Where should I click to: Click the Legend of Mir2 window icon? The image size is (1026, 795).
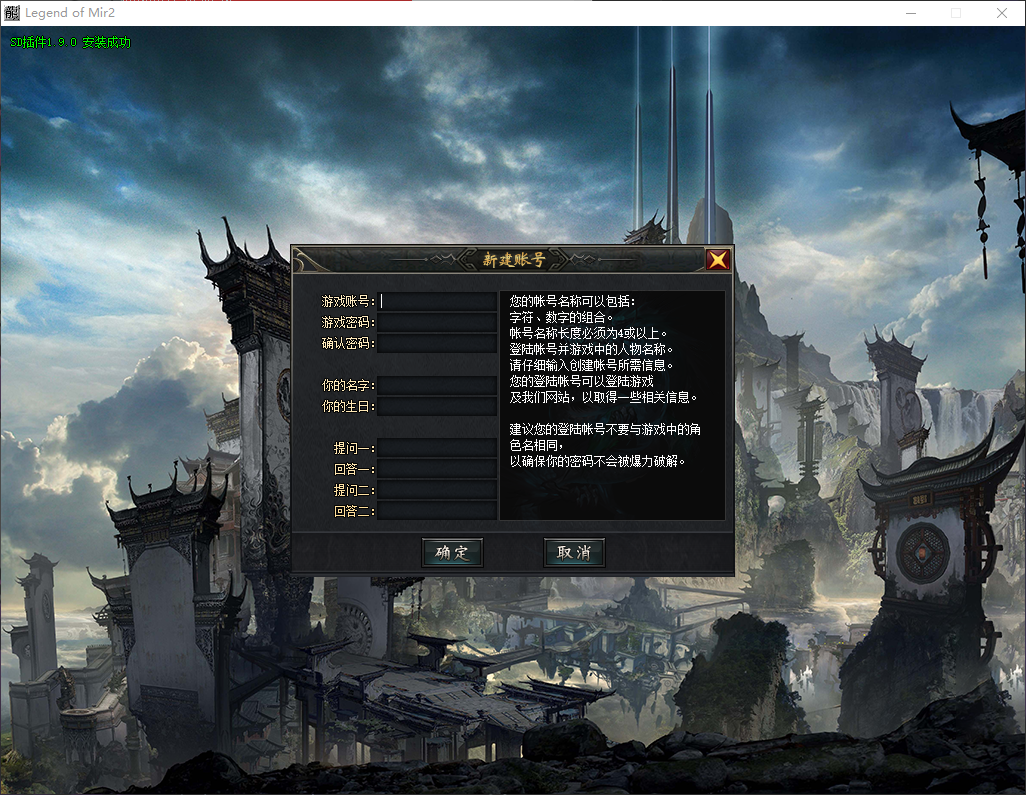[x=12, y=12]
